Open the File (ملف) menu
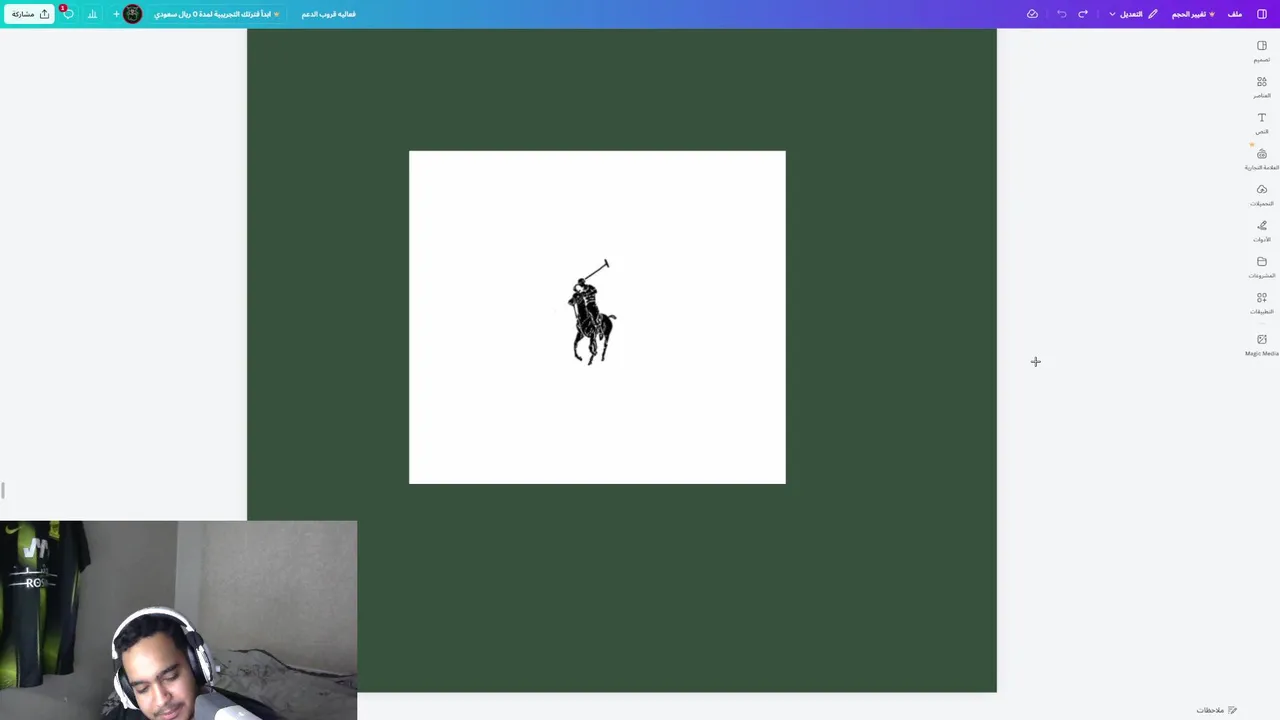The height and width of the screenshot is (720, 1280). (1235, 14)
